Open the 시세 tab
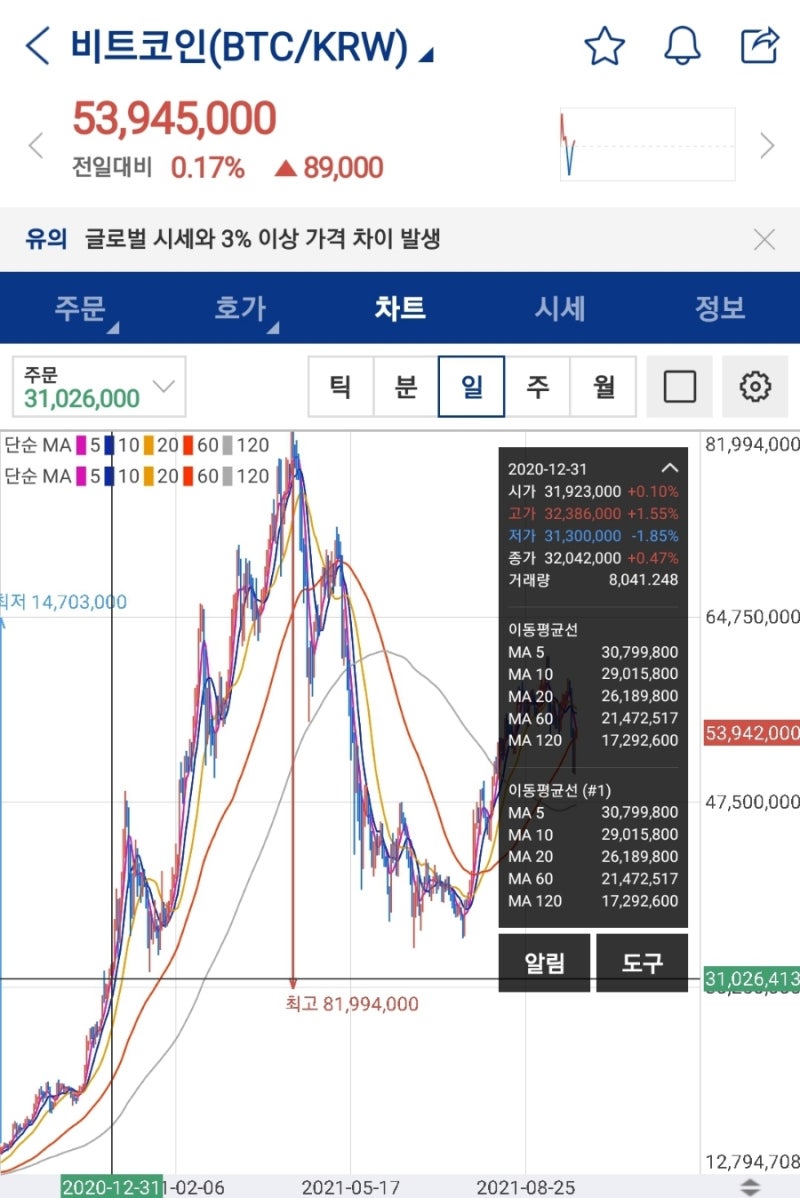Viewport: 800px width, 1198px height. (561, 309)
